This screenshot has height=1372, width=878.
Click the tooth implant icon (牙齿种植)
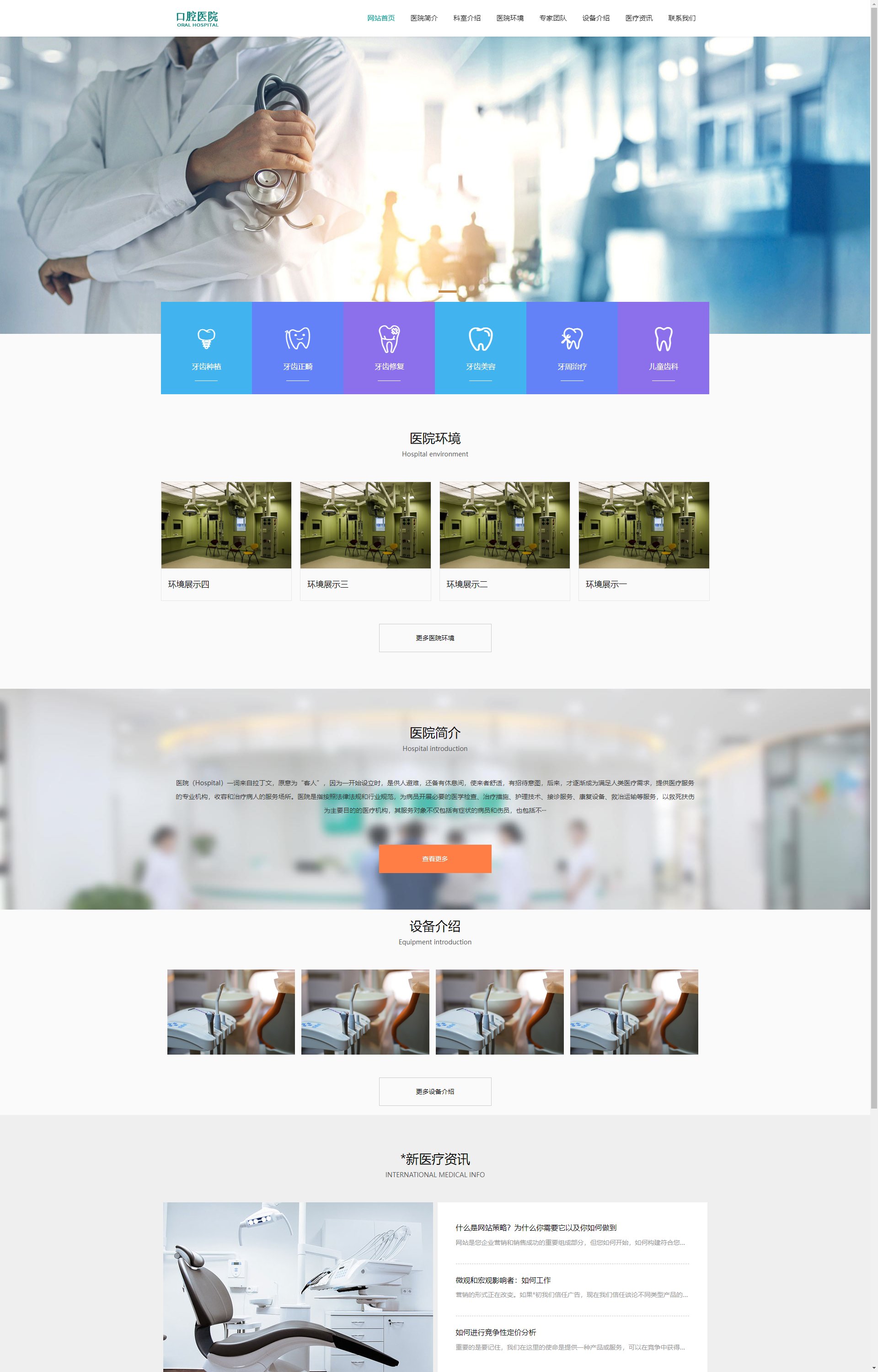pos(206,338)
